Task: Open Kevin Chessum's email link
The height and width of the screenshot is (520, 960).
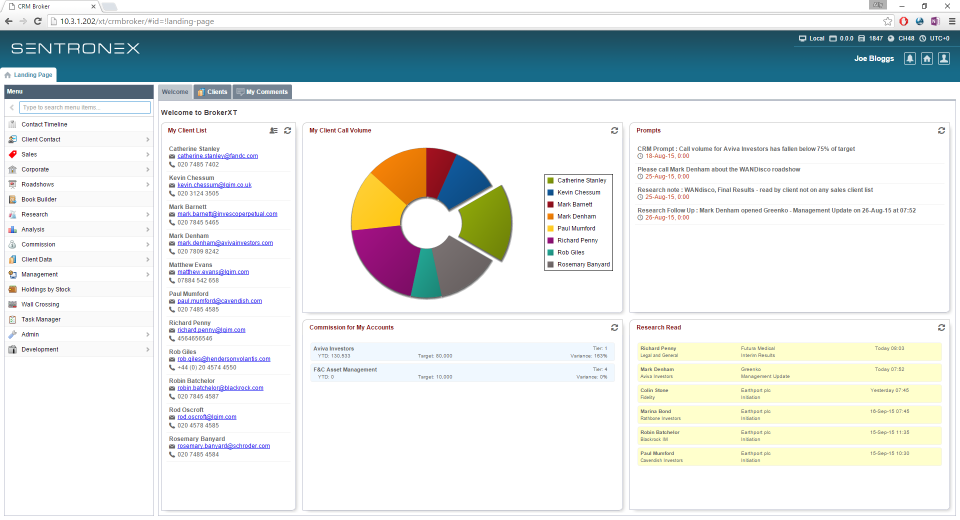Action: click(x=214, y=185)
